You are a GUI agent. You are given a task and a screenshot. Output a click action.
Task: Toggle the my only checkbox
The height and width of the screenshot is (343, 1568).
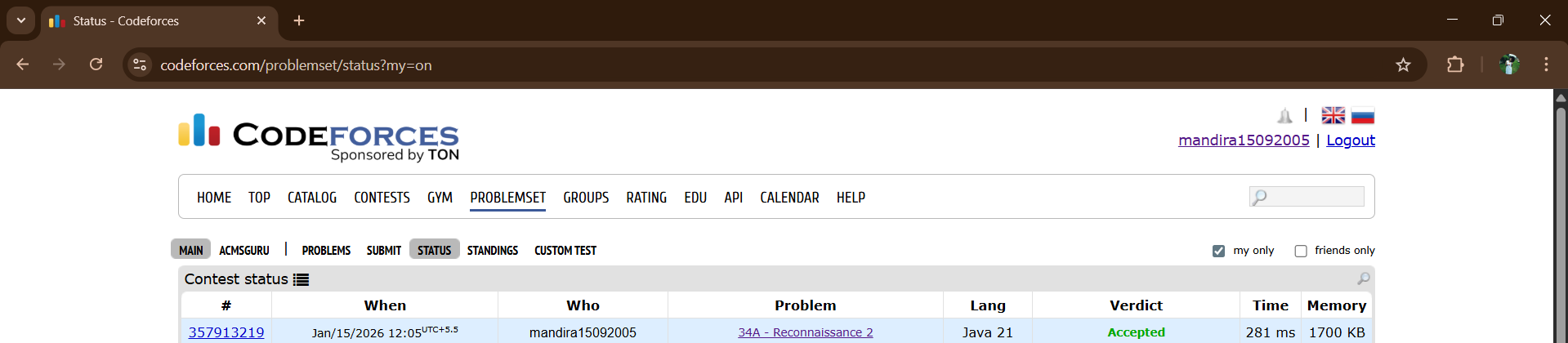click(1218, 251)
